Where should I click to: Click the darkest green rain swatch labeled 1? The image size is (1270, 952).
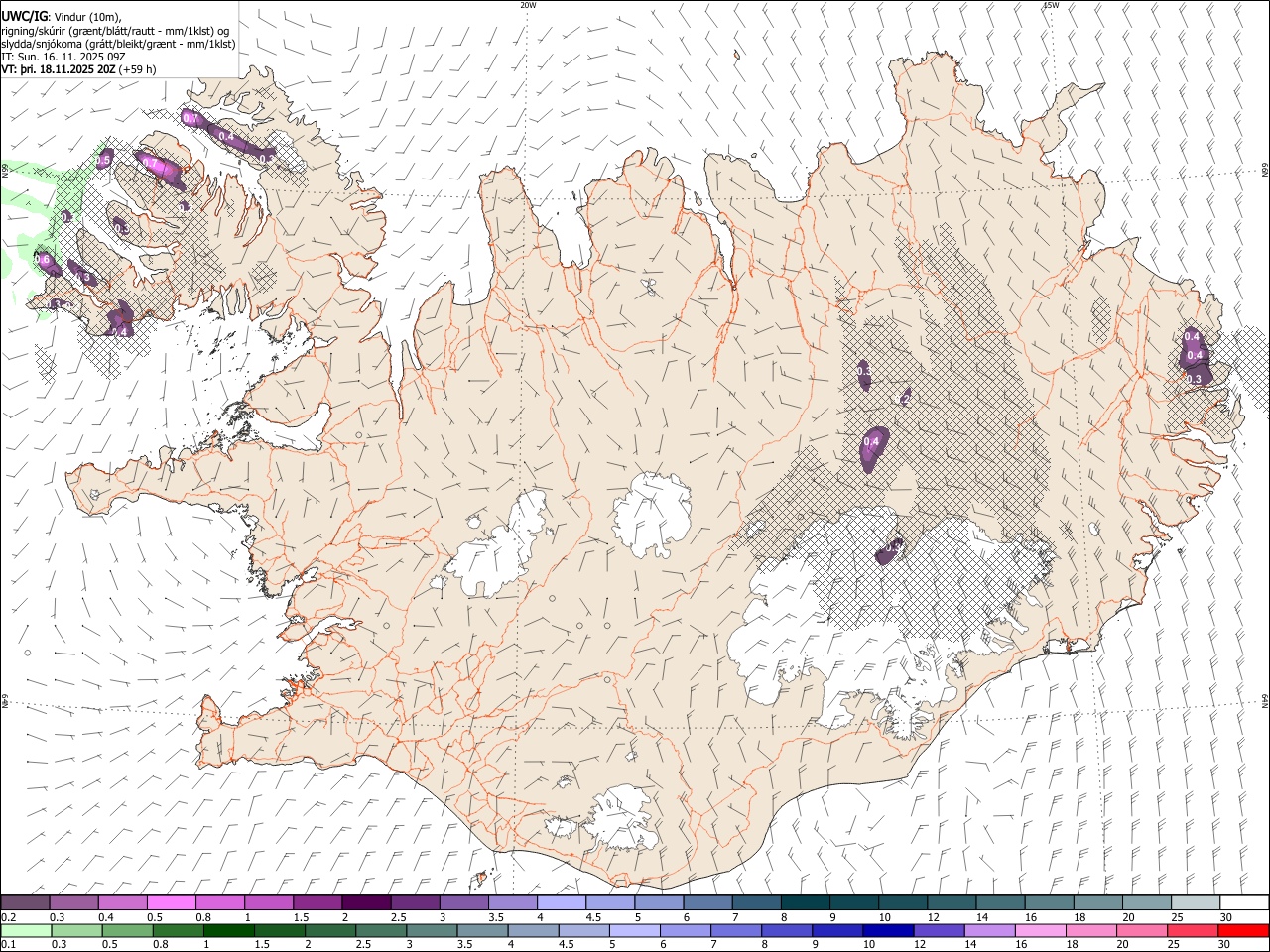pos(228,930)
